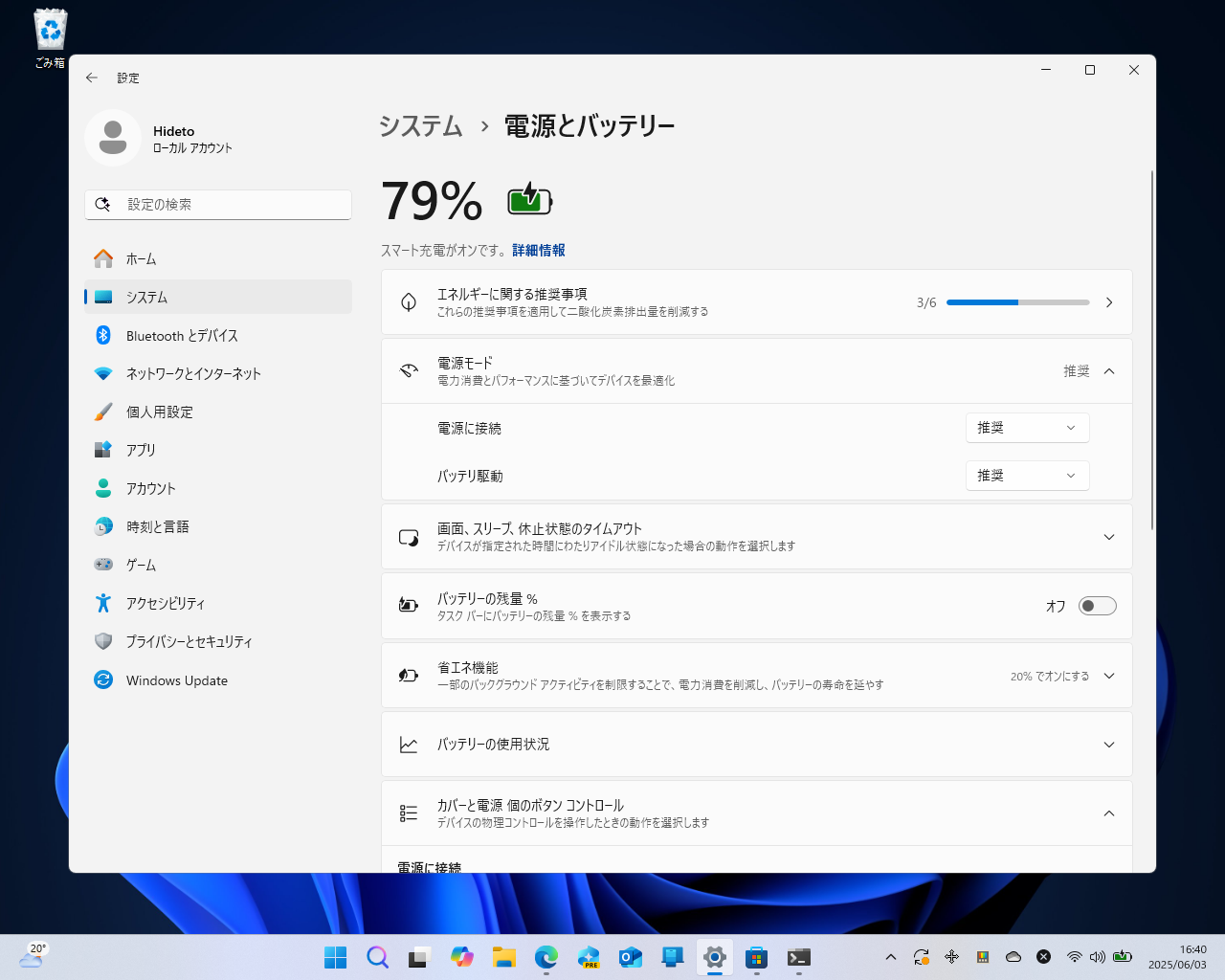Expand 画面、スリープ、休止状態のタイムアウト section

1108,536
